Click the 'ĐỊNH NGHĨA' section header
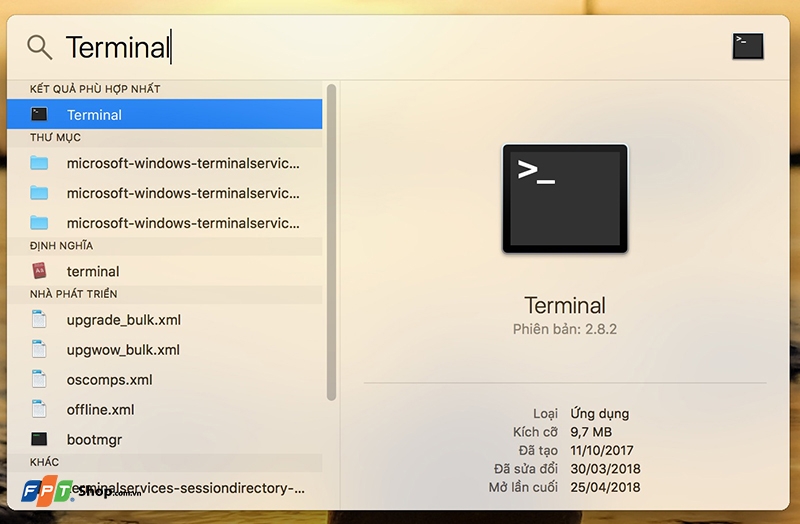The height and width of the screenshot is (524, 800). point(61,245)
